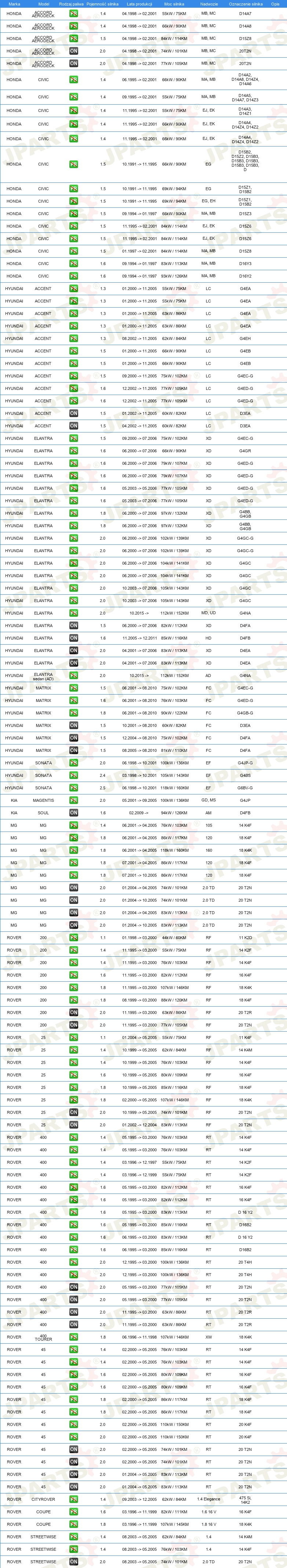Click the 1.4 Elegance body cell
The image size is (287, 1568).
click(x=208, y=1499)
